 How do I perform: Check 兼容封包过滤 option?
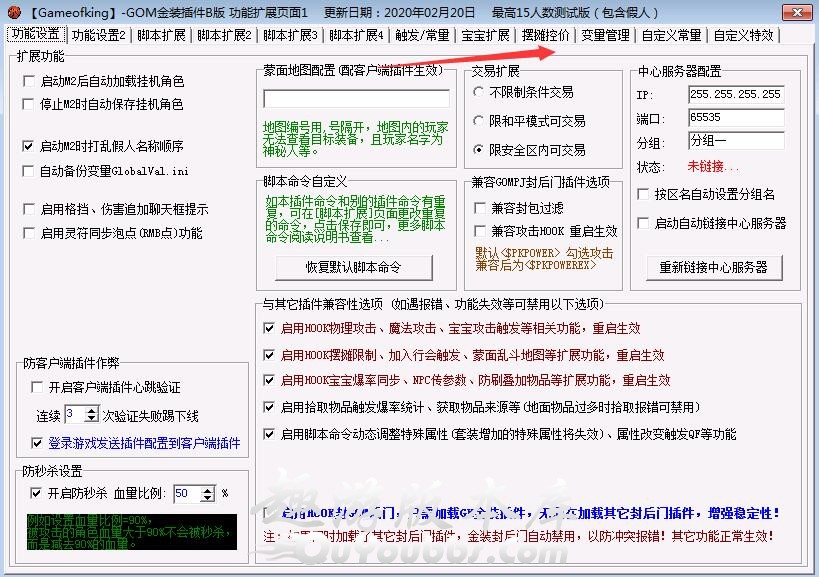(481, 208)
